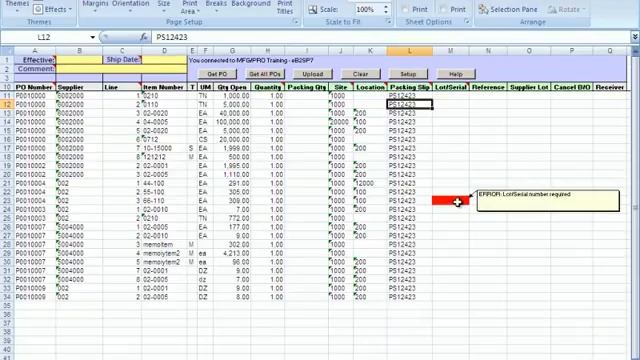Viewport: 640px width, 360px height.
Task: Click the Scale percentage field
Action: 368,9
